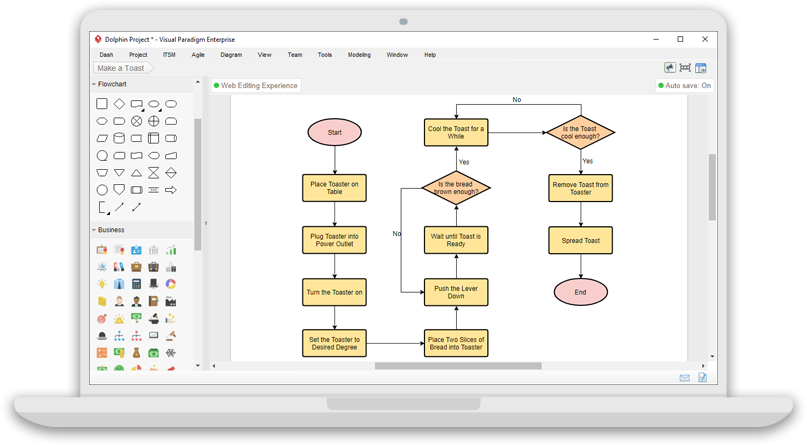Click the horizontal scrollbar below the diagram
807x445 pixels.
pos(458,366)
